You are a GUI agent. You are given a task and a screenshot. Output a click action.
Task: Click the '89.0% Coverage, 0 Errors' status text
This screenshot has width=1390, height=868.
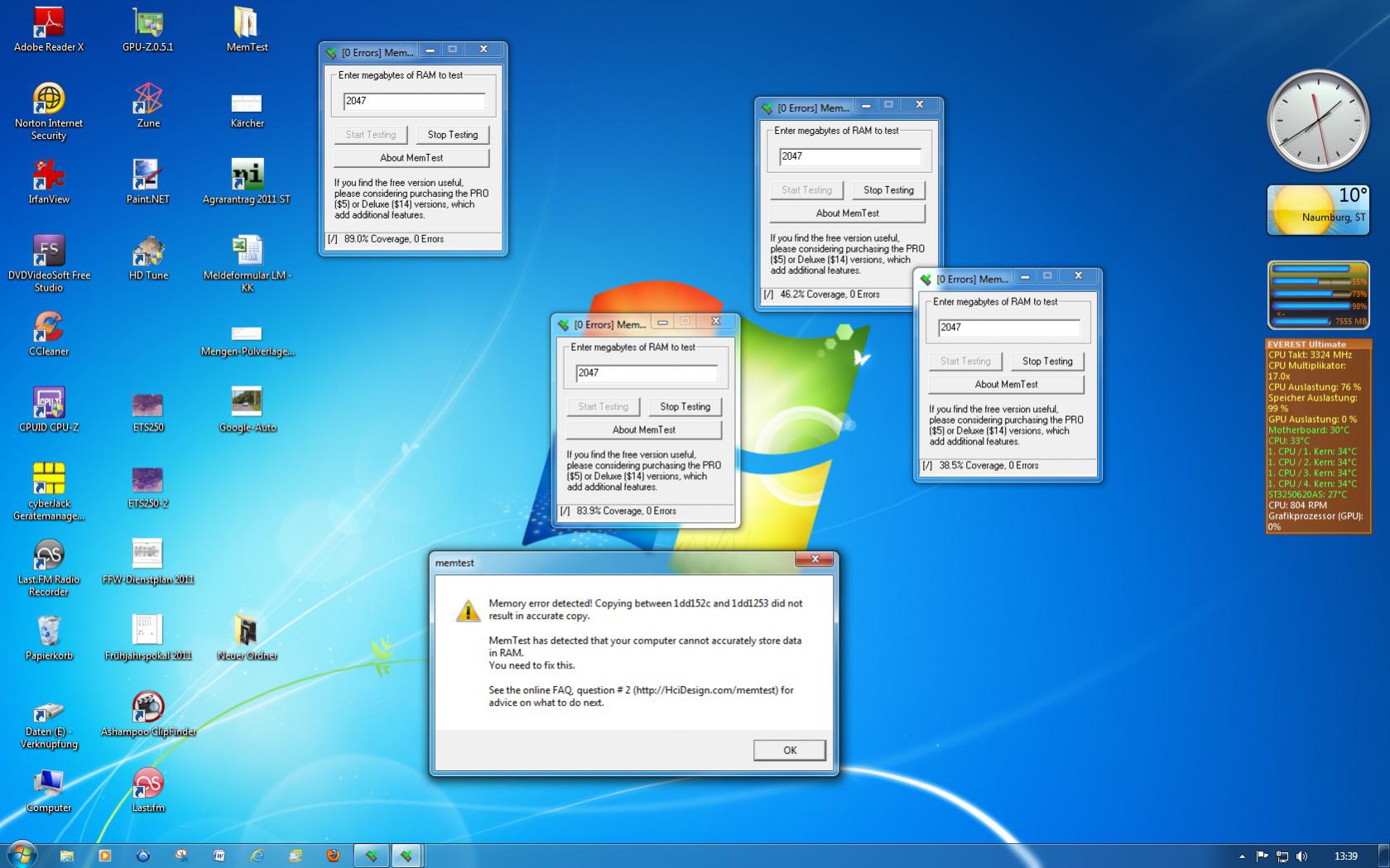pos(394,239)
